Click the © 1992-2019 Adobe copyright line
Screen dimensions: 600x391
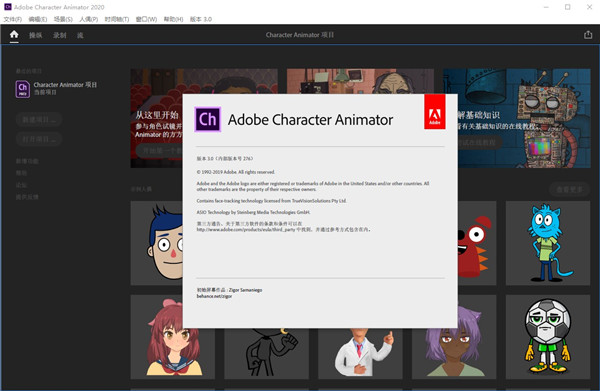[236, 172]
